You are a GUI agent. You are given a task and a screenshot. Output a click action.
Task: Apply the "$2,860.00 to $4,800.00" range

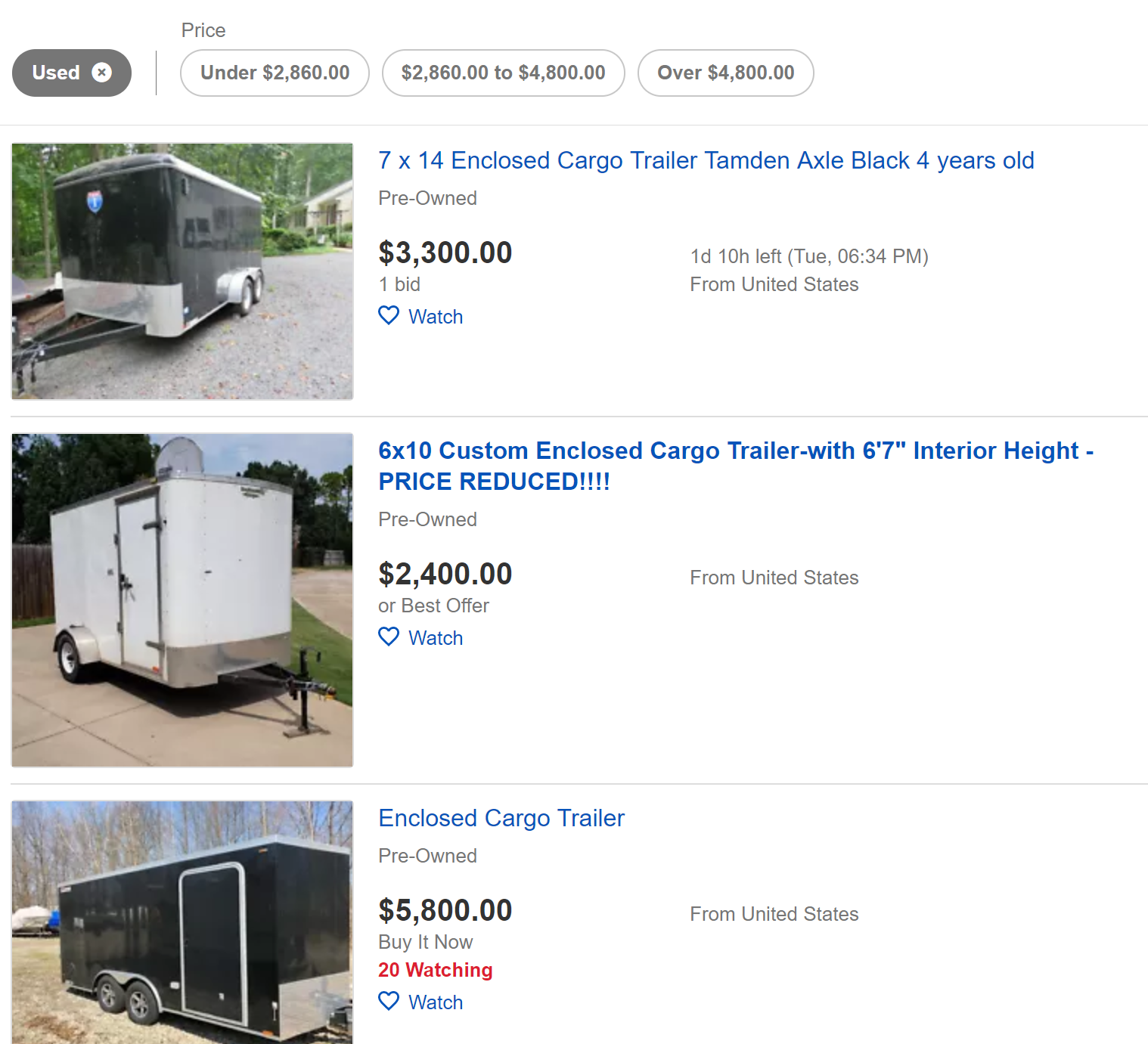point(503,73)
